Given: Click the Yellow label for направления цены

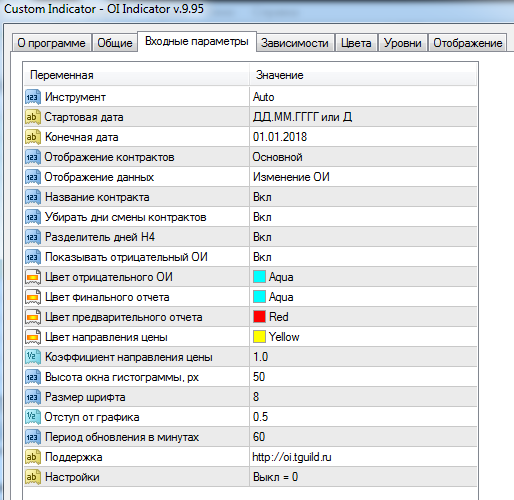Looking at the screenshot, I should click(x=284, y=337).
